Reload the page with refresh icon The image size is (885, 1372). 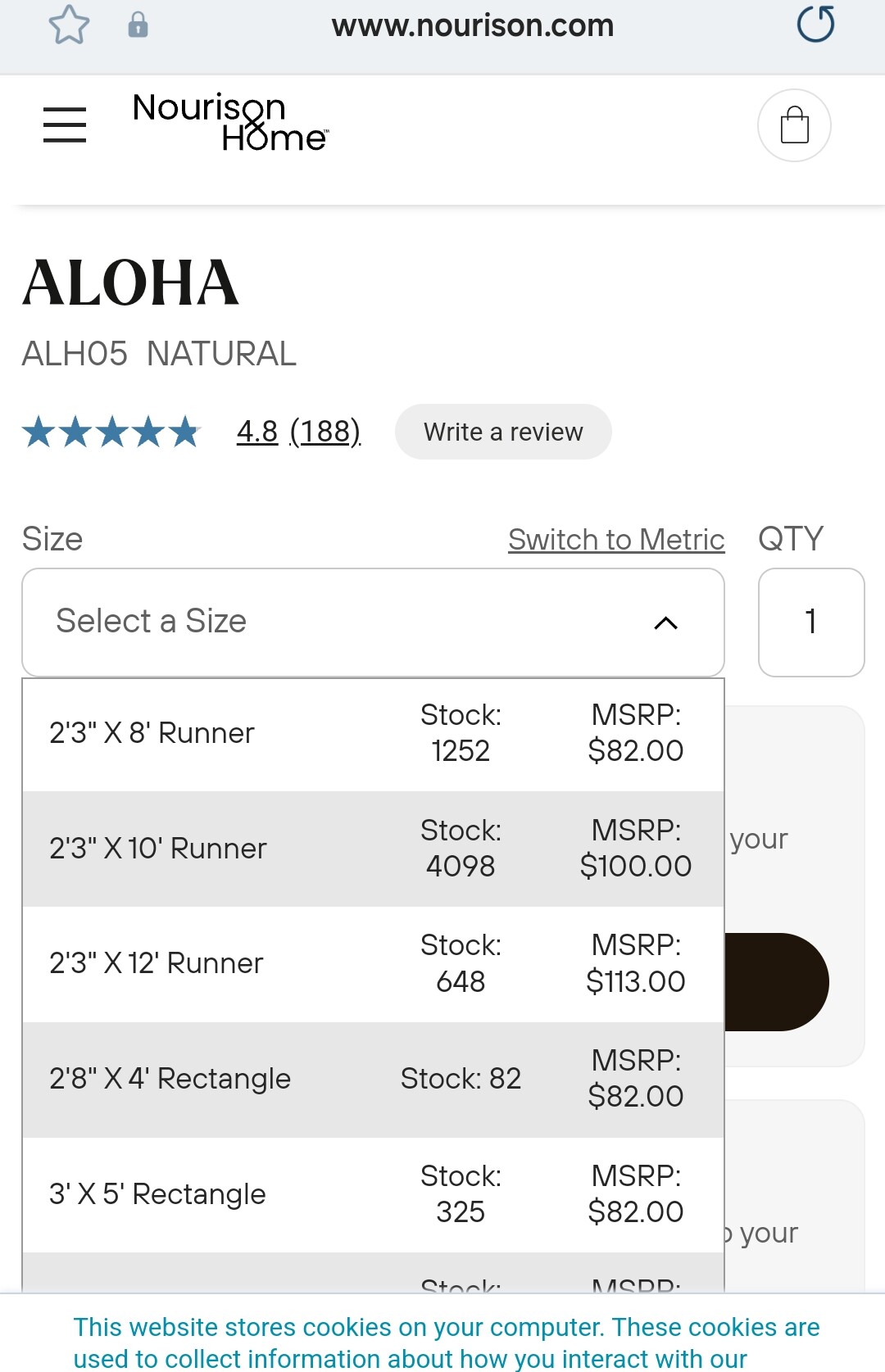click(x=815, y=24)
